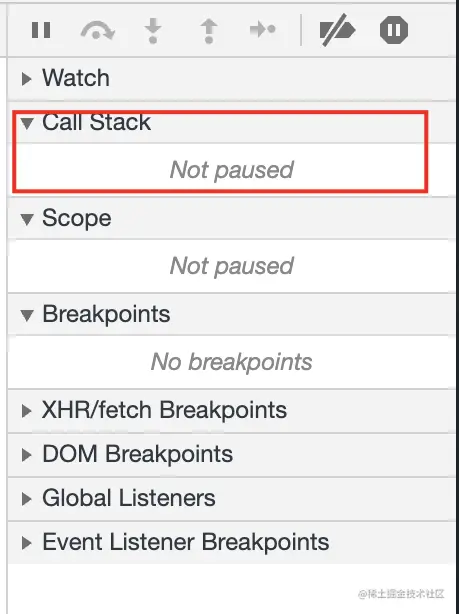Expand the XHR/fetch Breakpoints arrow
This screenshot has width=459, height=614.
27,411
